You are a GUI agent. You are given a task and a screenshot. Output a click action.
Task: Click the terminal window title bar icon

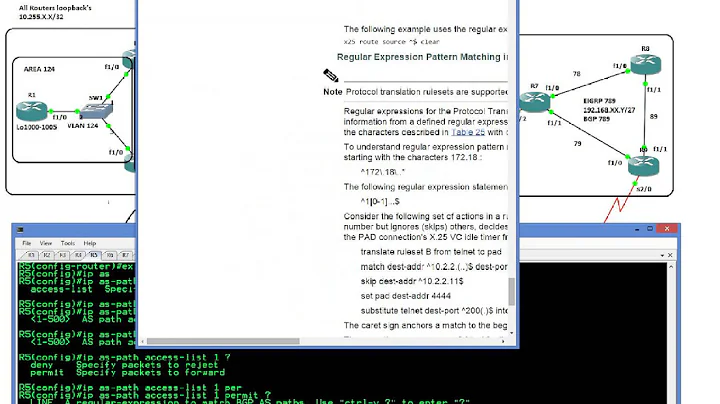[x=20, y=229]
